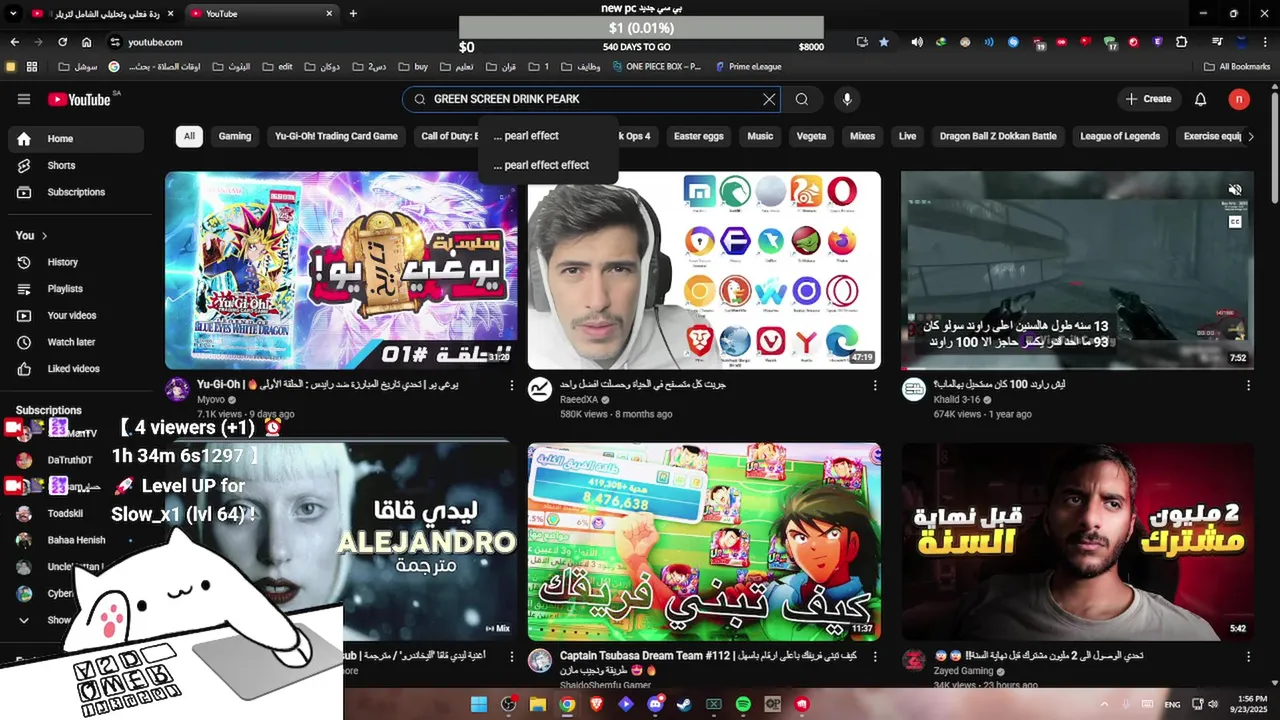Open the Zayed Gaming 2 million thumbnail

pyautogui.click(x=1077, y=541)
